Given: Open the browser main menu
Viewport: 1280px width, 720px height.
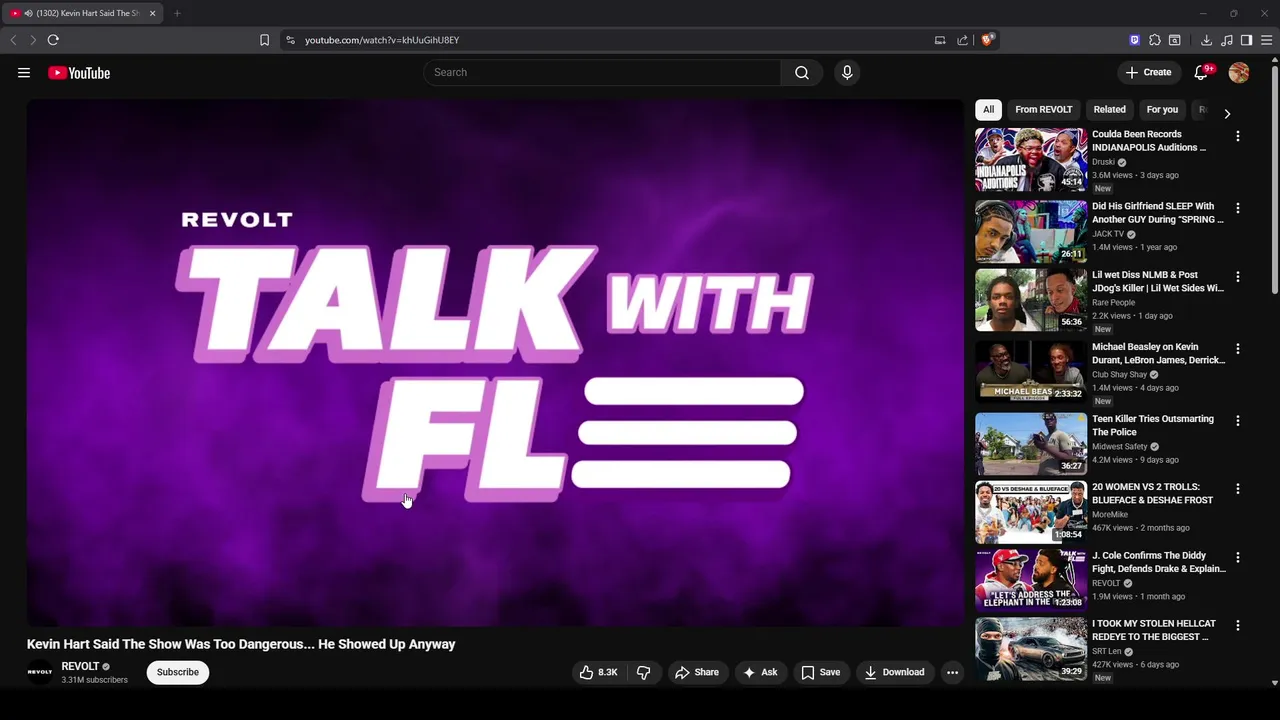Looking at the screenshot, I should [1266, 40].
